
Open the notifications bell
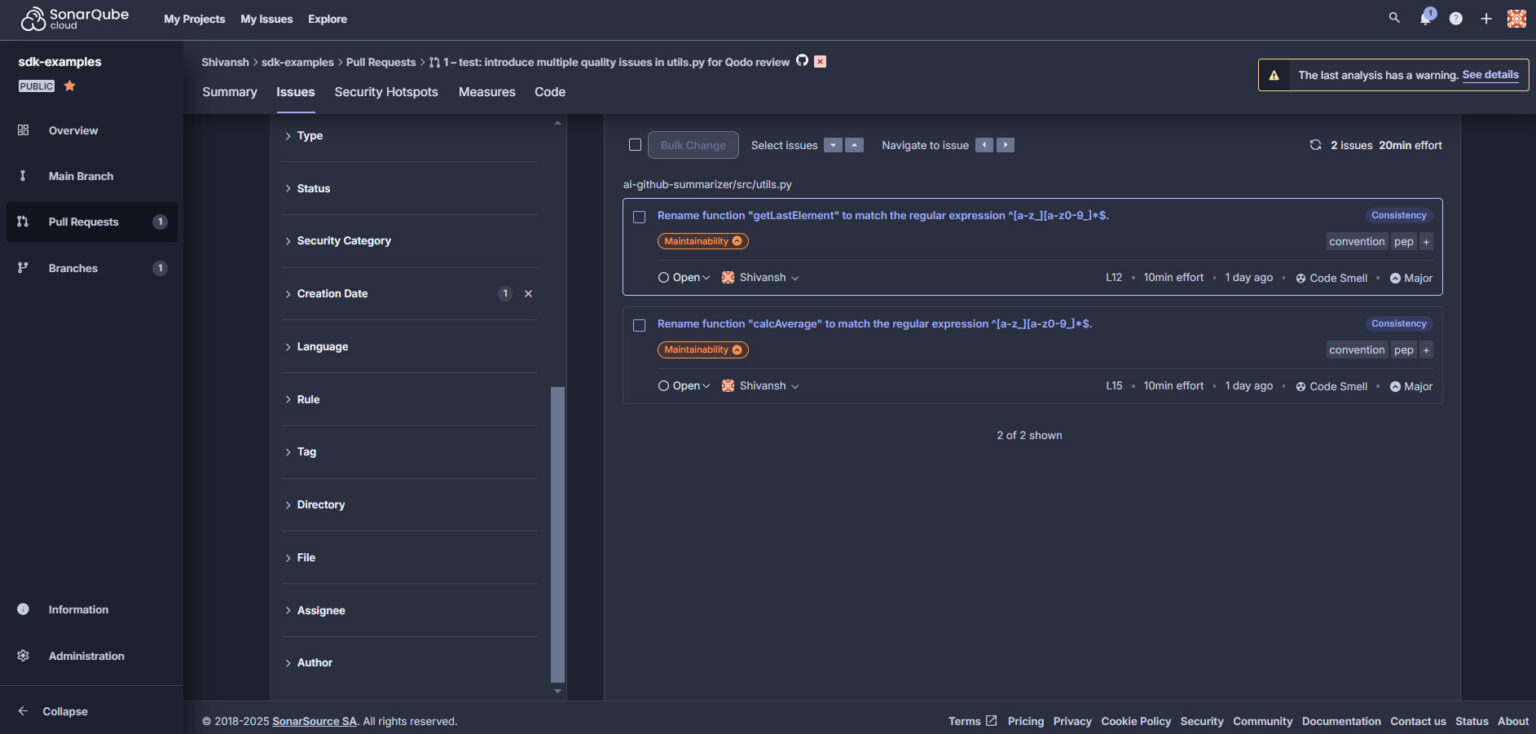click(x=1425, y=17)
